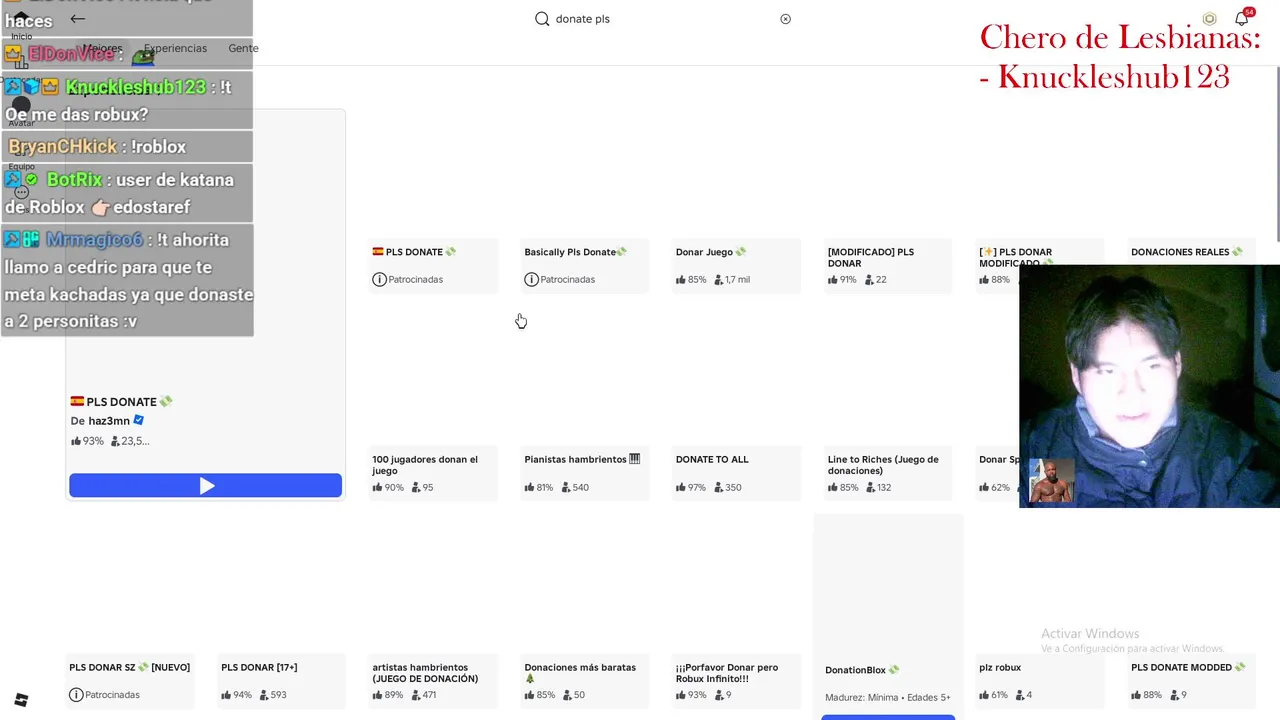This screenshot has height=720, width=1280.
Task: Open the featured PLS DONATE title by haz3mn
Action: click(122, 402)
